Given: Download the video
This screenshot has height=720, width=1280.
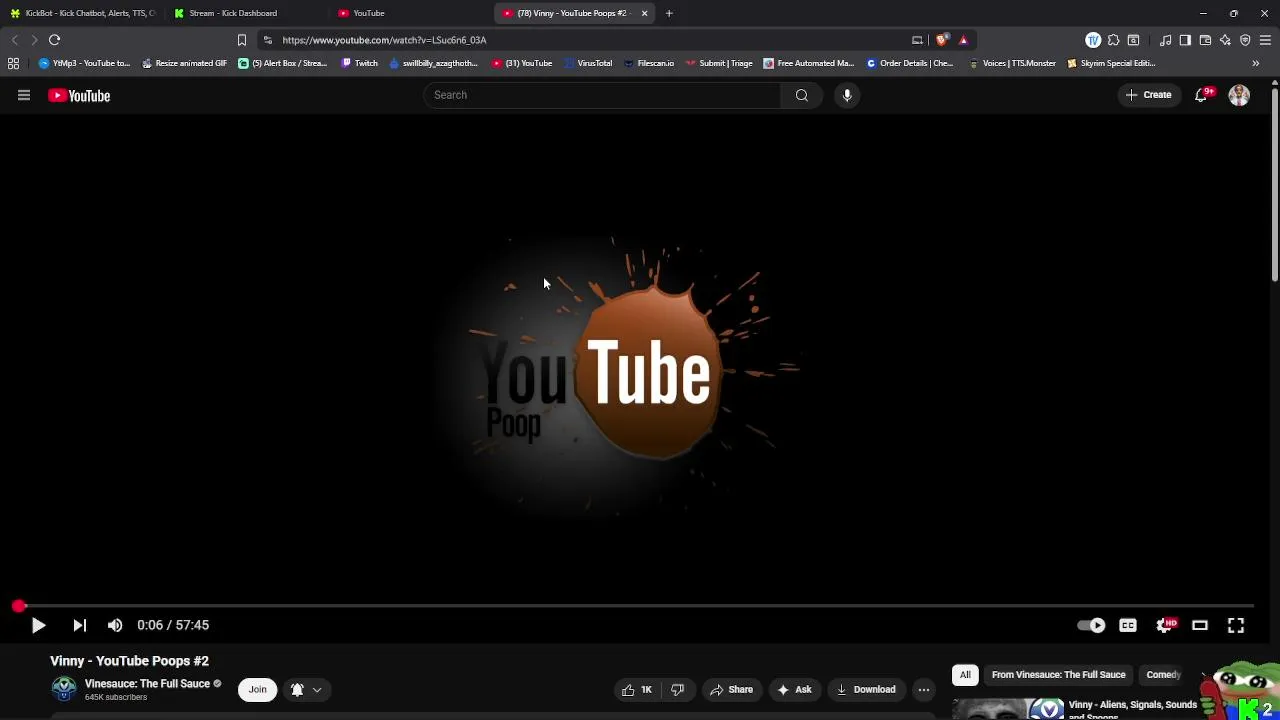Looking at the screenshot, I should 866,689.
